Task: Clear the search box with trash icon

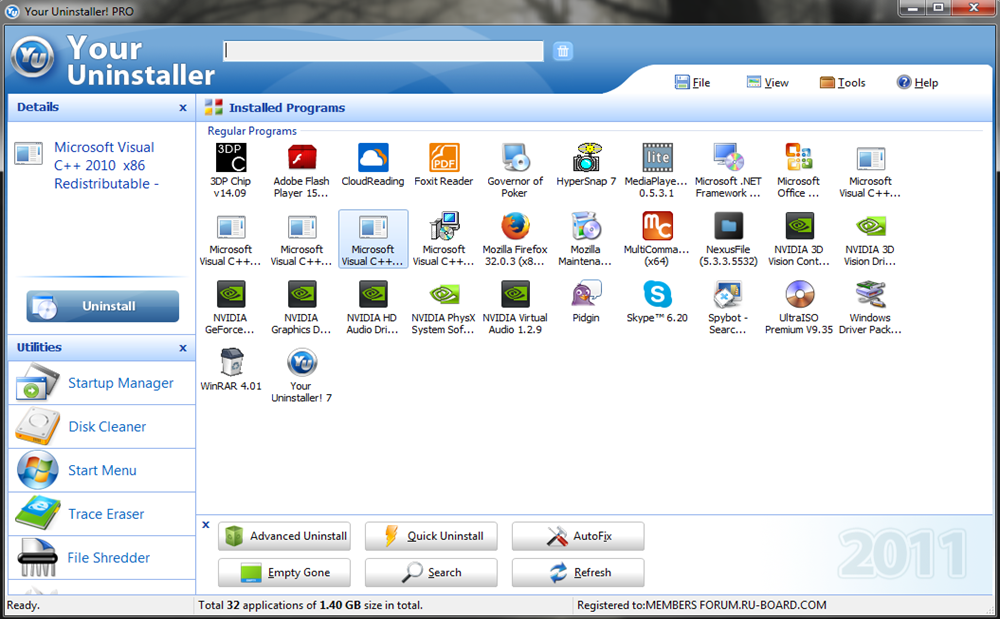Action: 562,51
